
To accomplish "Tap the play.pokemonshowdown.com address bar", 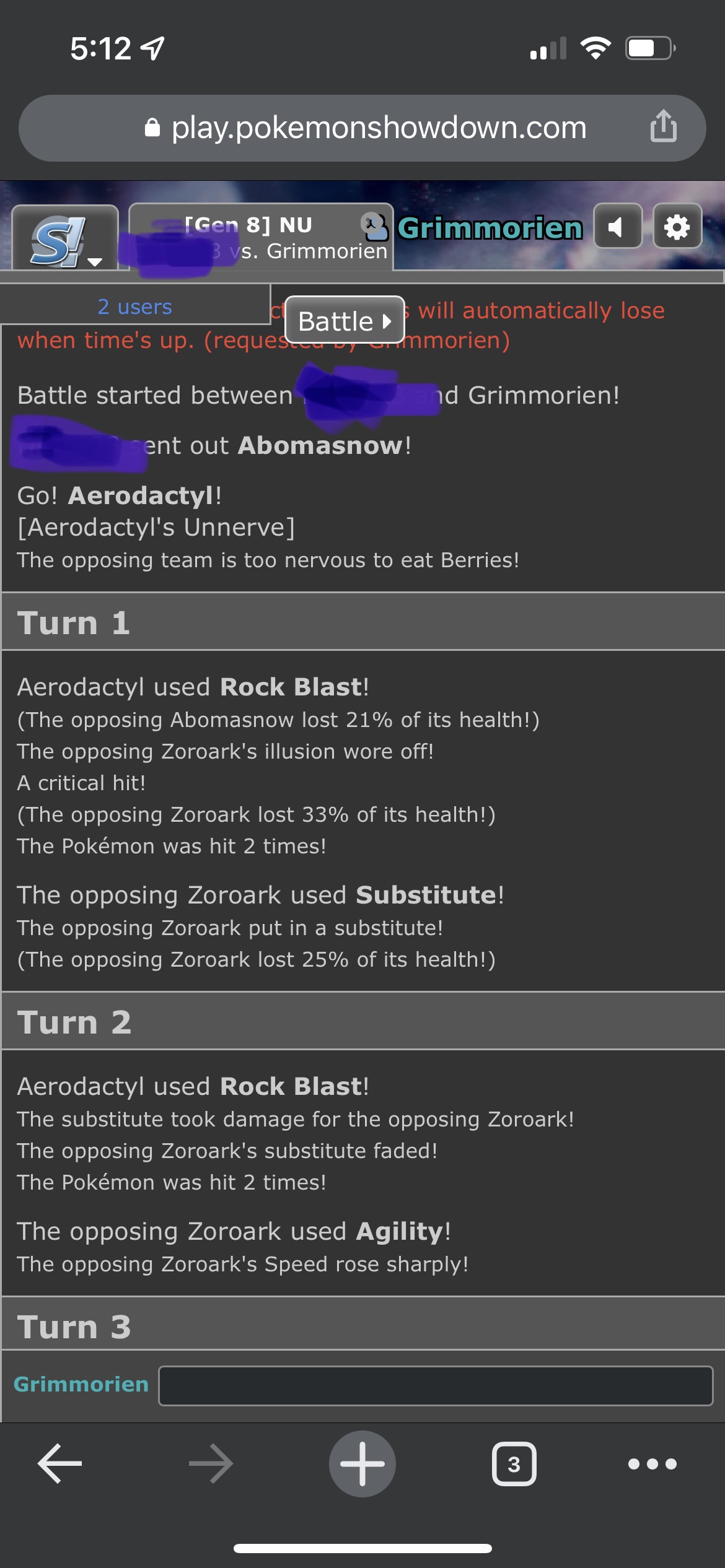I will click(362, 128).
